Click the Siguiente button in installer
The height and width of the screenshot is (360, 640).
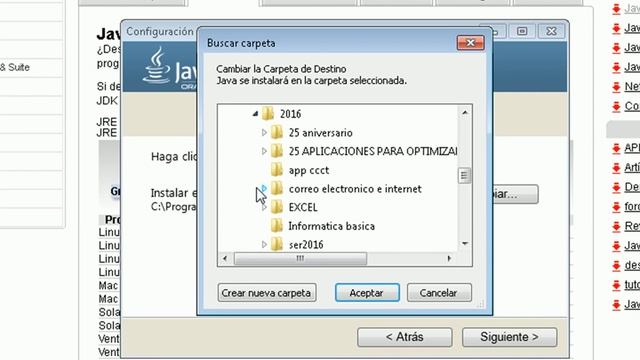[509, 337]
